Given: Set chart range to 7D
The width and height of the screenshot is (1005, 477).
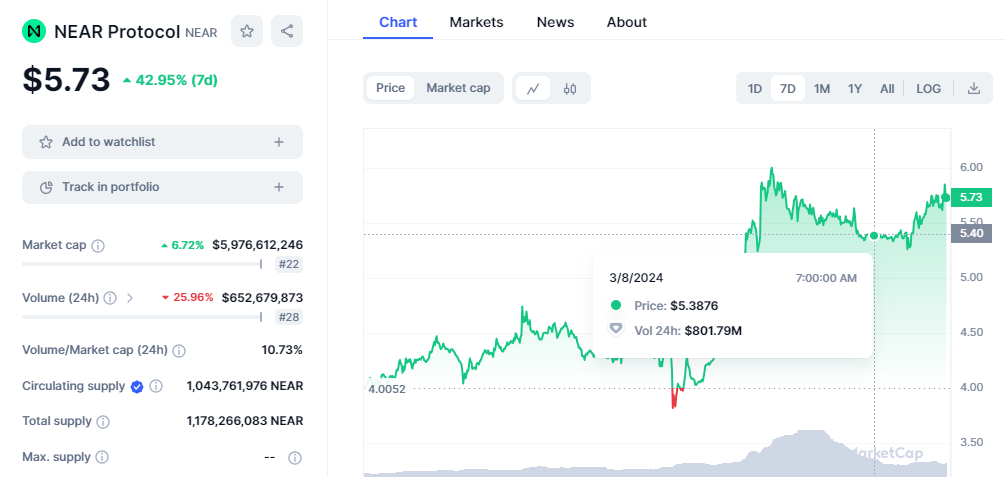Looking at the screenshot, I should point(788,88).
